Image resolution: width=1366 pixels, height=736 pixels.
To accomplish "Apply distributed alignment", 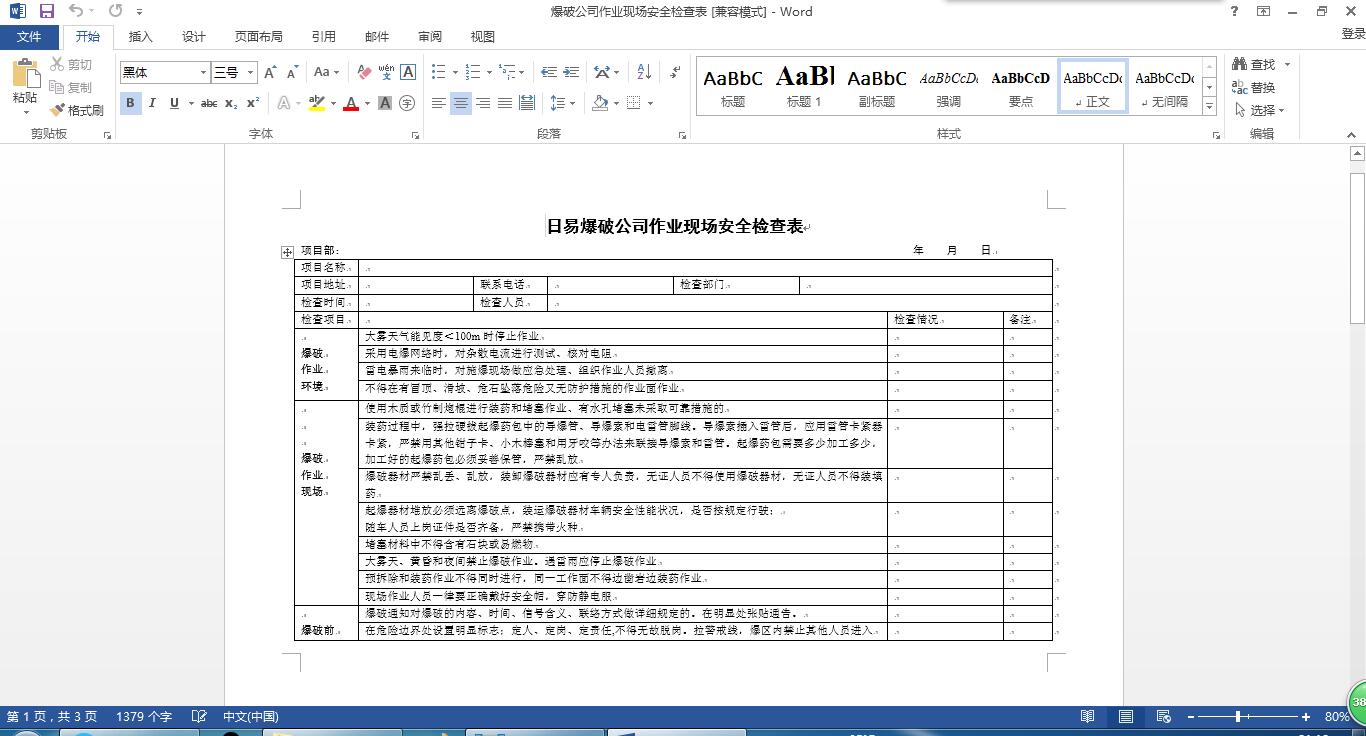I will [x=527, y=103].
